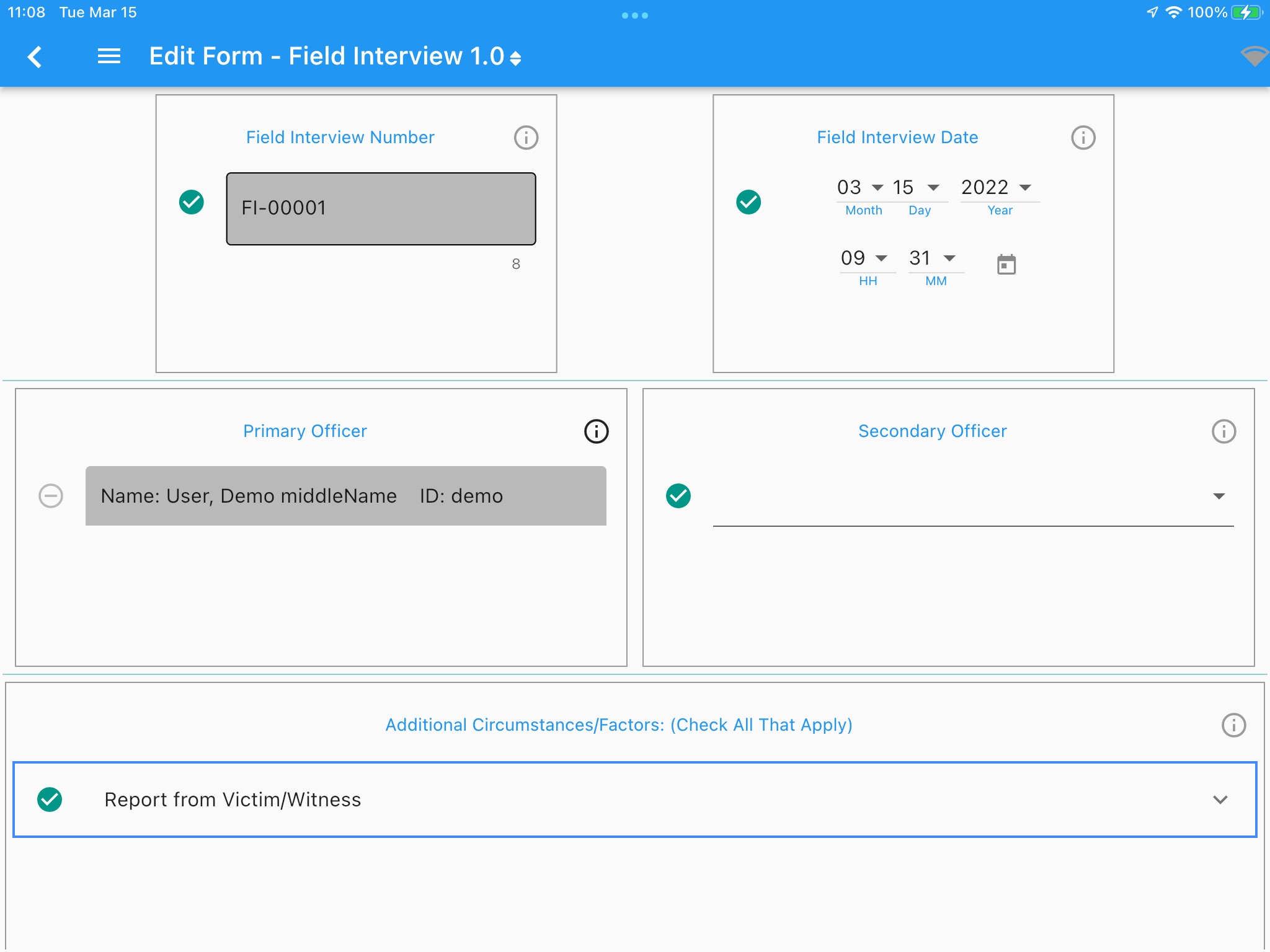Image resolution: width=1270 pixels, height=952 pixels.
Task: Show Primary Officer info icon
Action: [x=596, y=431]
